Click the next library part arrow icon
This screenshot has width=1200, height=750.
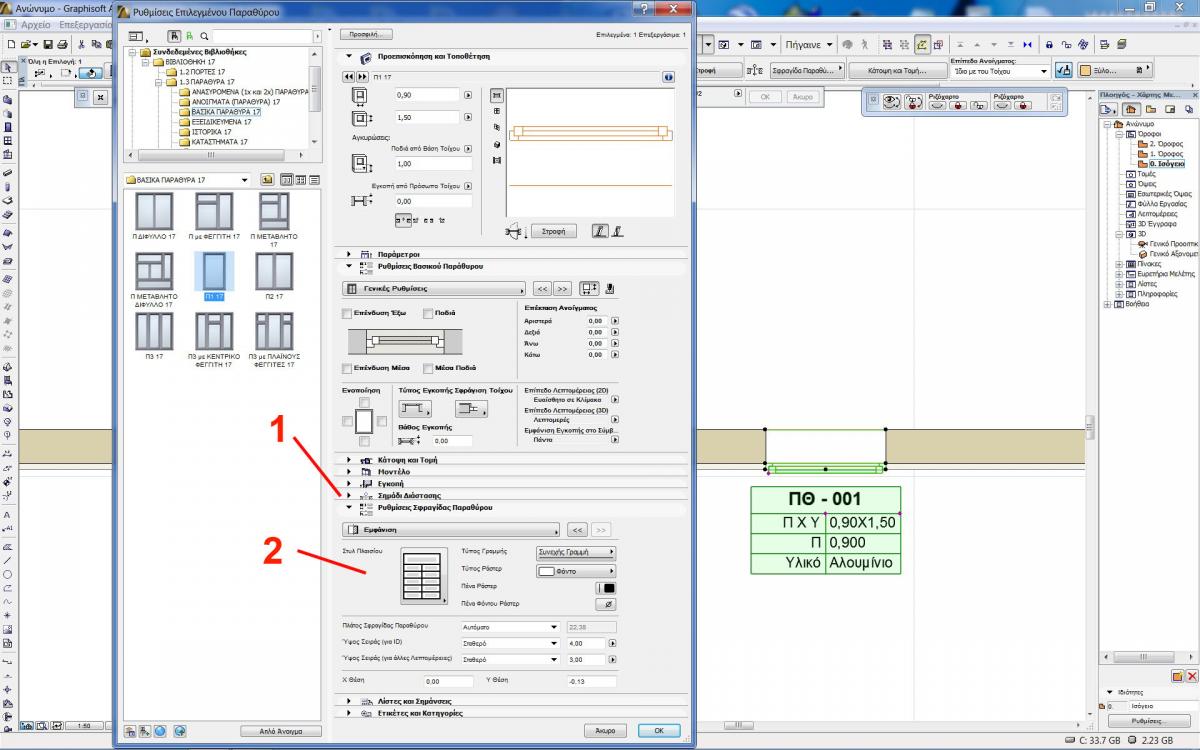click(x=363, y=77)
